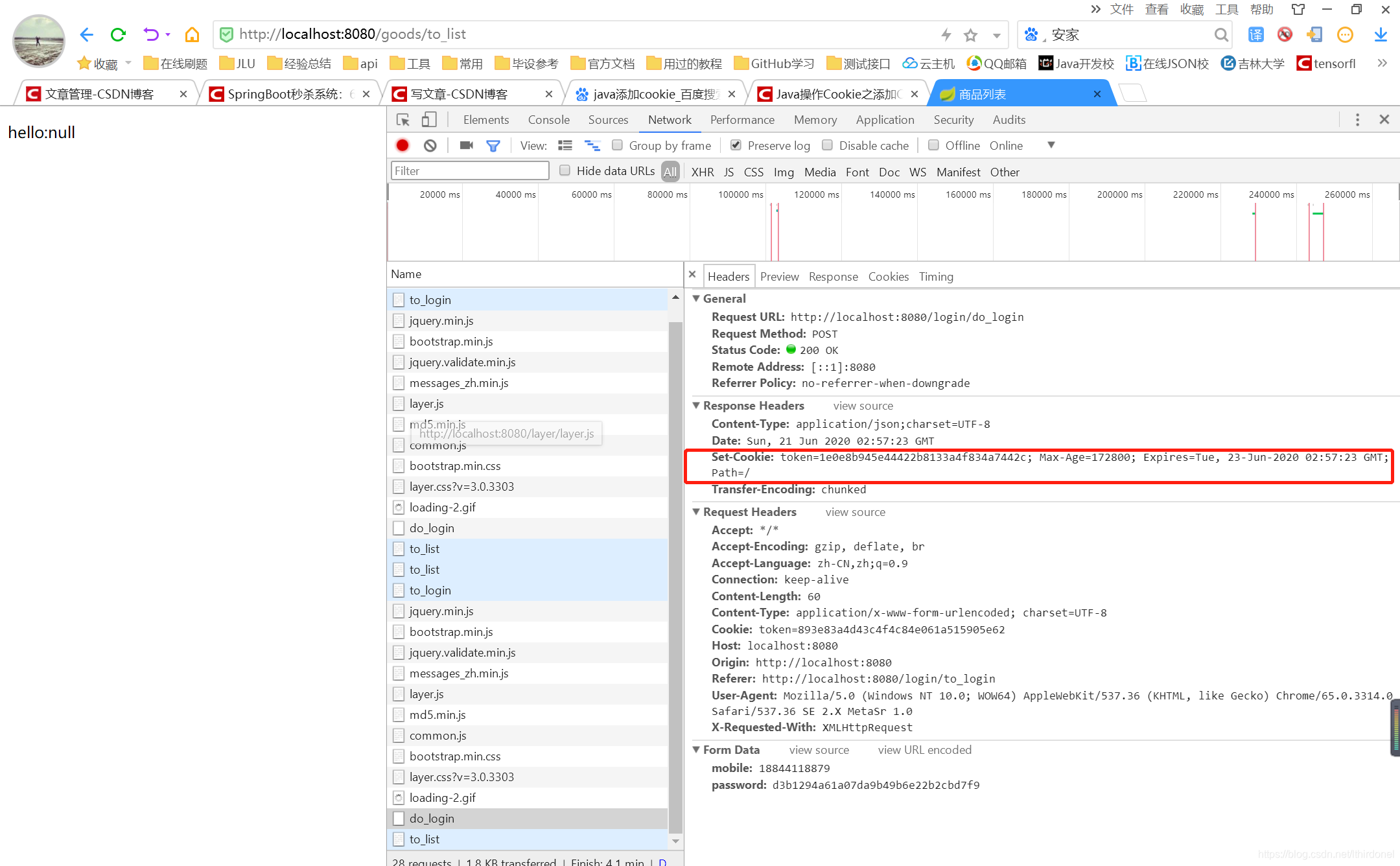Image resolution: width=1400 pixels, height=866 pixels.
Task: Open DevTools three-dot customize menu
Action: (x=1357, y=120)
